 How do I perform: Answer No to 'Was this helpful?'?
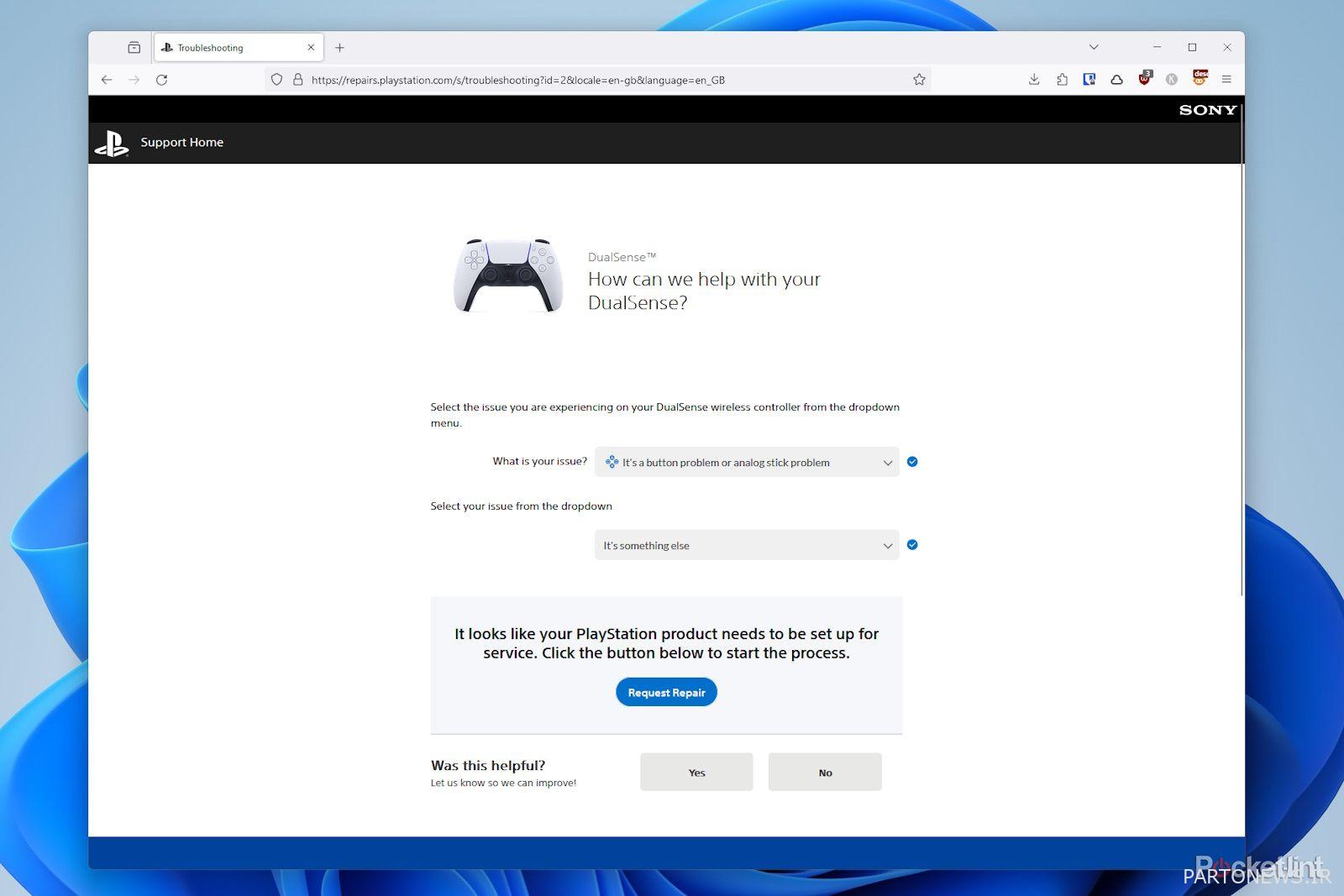[x=825, y=772]
